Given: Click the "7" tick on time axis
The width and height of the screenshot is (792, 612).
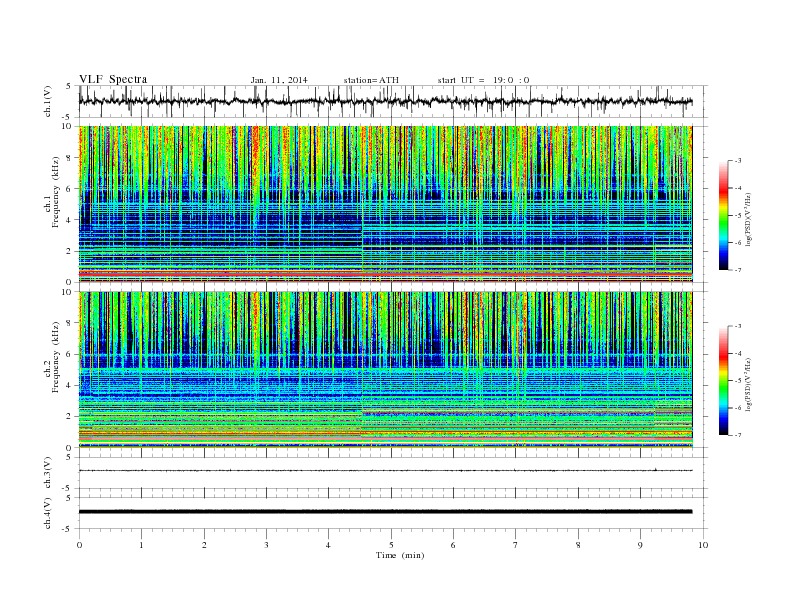Looking at the screenshot, I should pyautogui.click(x=516, y=545).
